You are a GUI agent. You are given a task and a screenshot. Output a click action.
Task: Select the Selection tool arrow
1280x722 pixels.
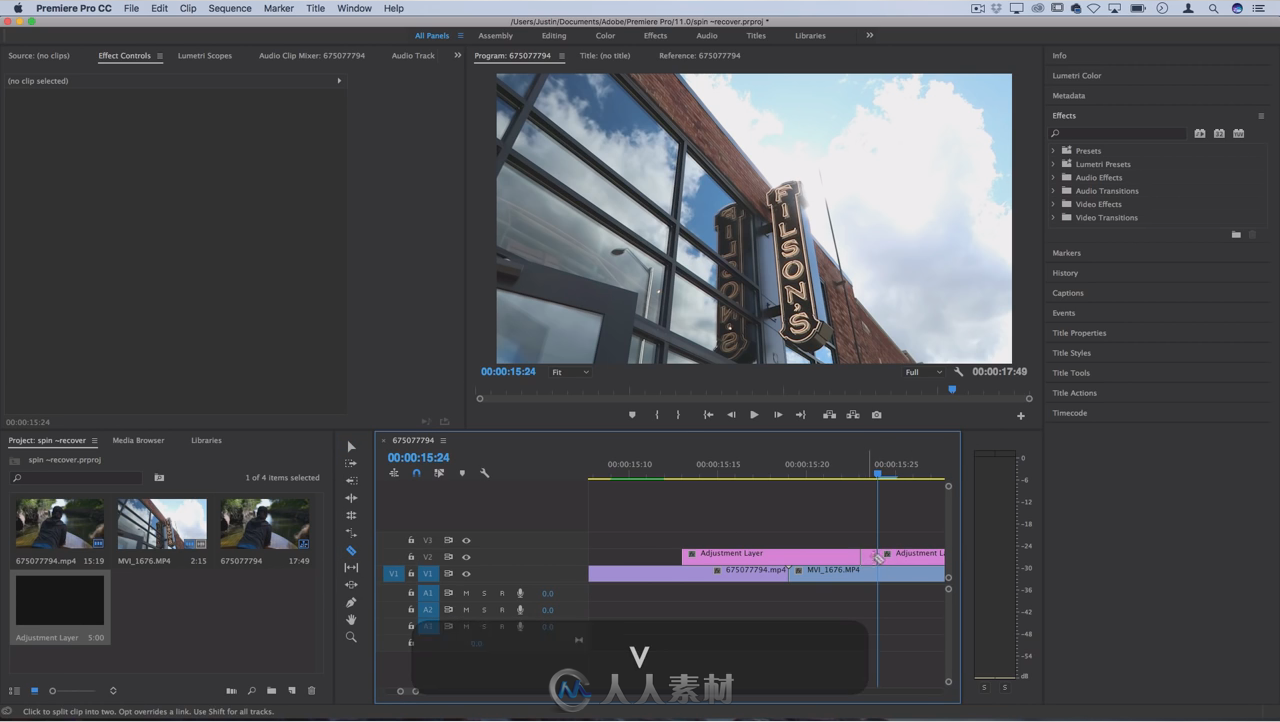click(x=351, y=447)
